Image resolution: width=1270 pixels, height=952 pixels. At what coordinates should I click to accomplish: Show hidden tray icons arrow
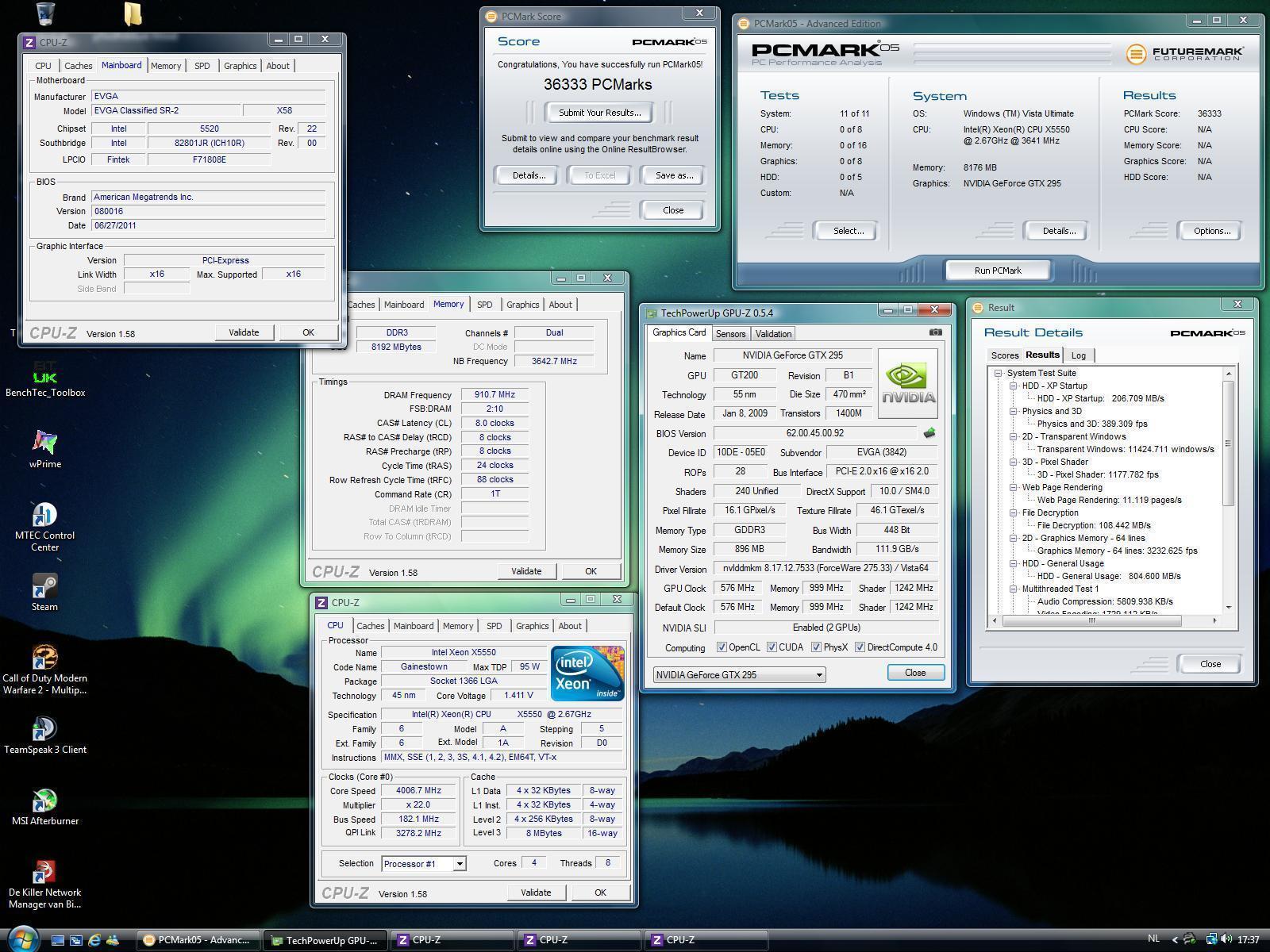tap(1175, 940)
